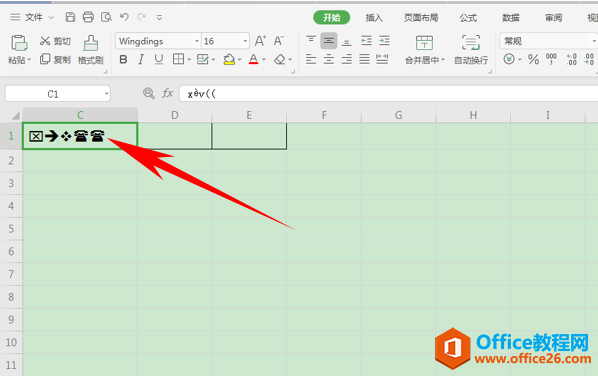
Task: Increase indent icon
Action: [x=384, y=40]
